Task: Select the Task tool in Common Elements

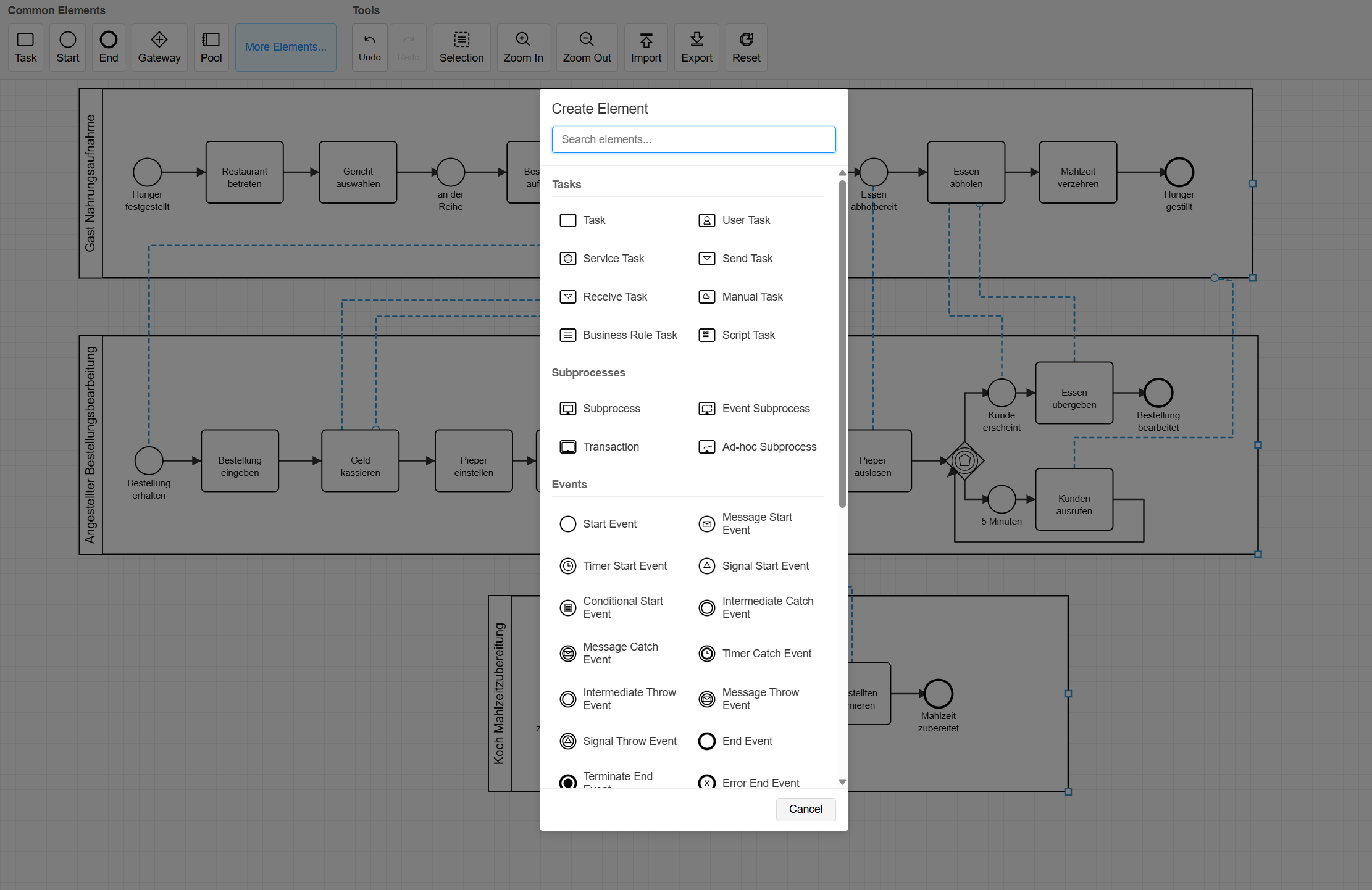Action: click(25, 48)
